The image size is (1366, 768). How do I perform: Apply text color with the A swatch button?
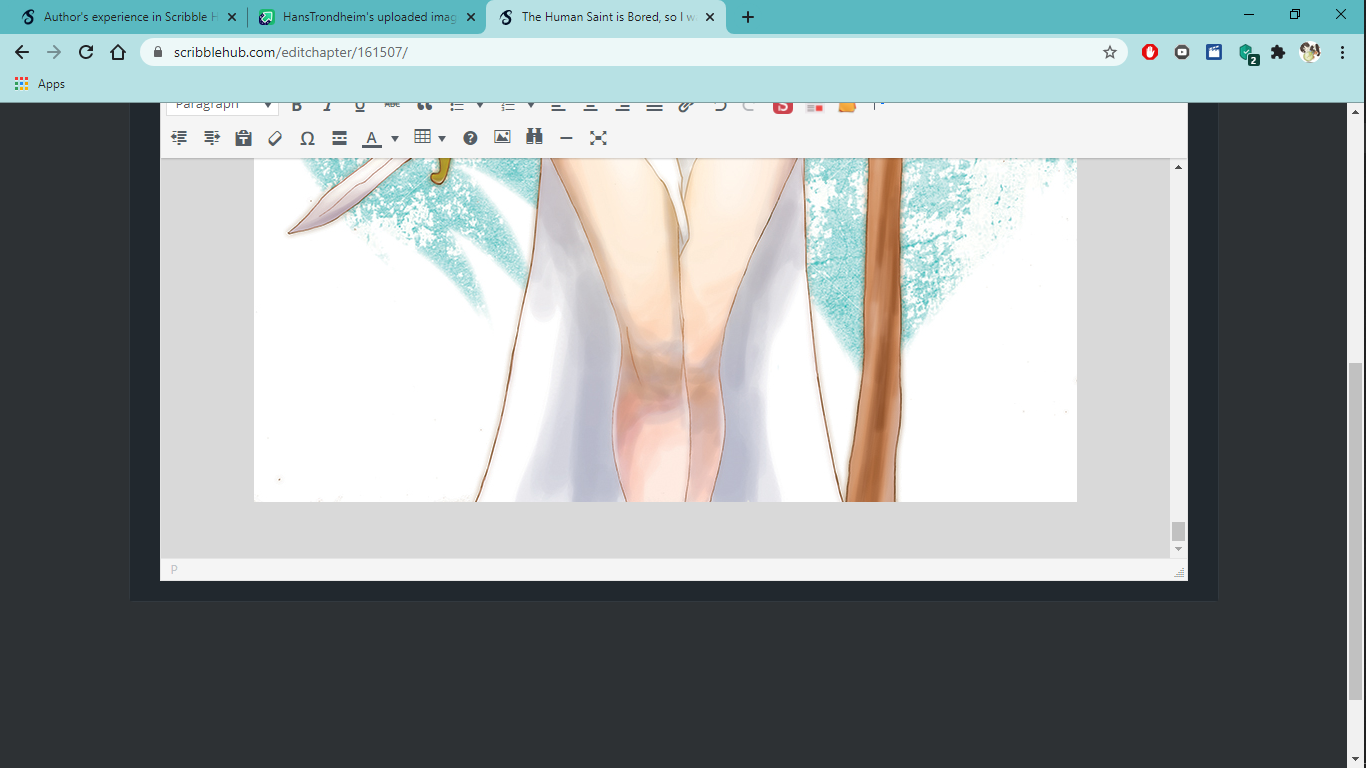coord(371,138)
